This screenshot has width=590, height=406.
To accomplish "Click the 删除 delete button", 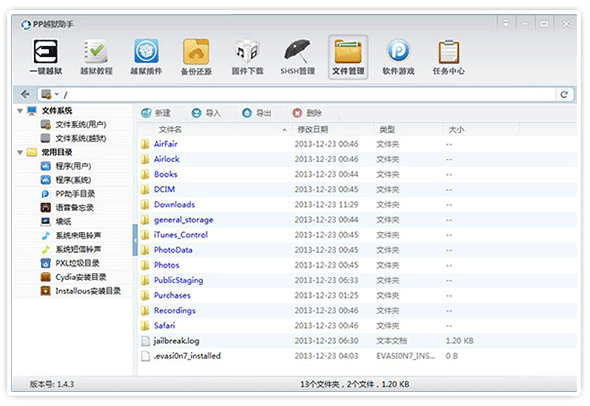I will pyautogui.click(x=307, y=113).
